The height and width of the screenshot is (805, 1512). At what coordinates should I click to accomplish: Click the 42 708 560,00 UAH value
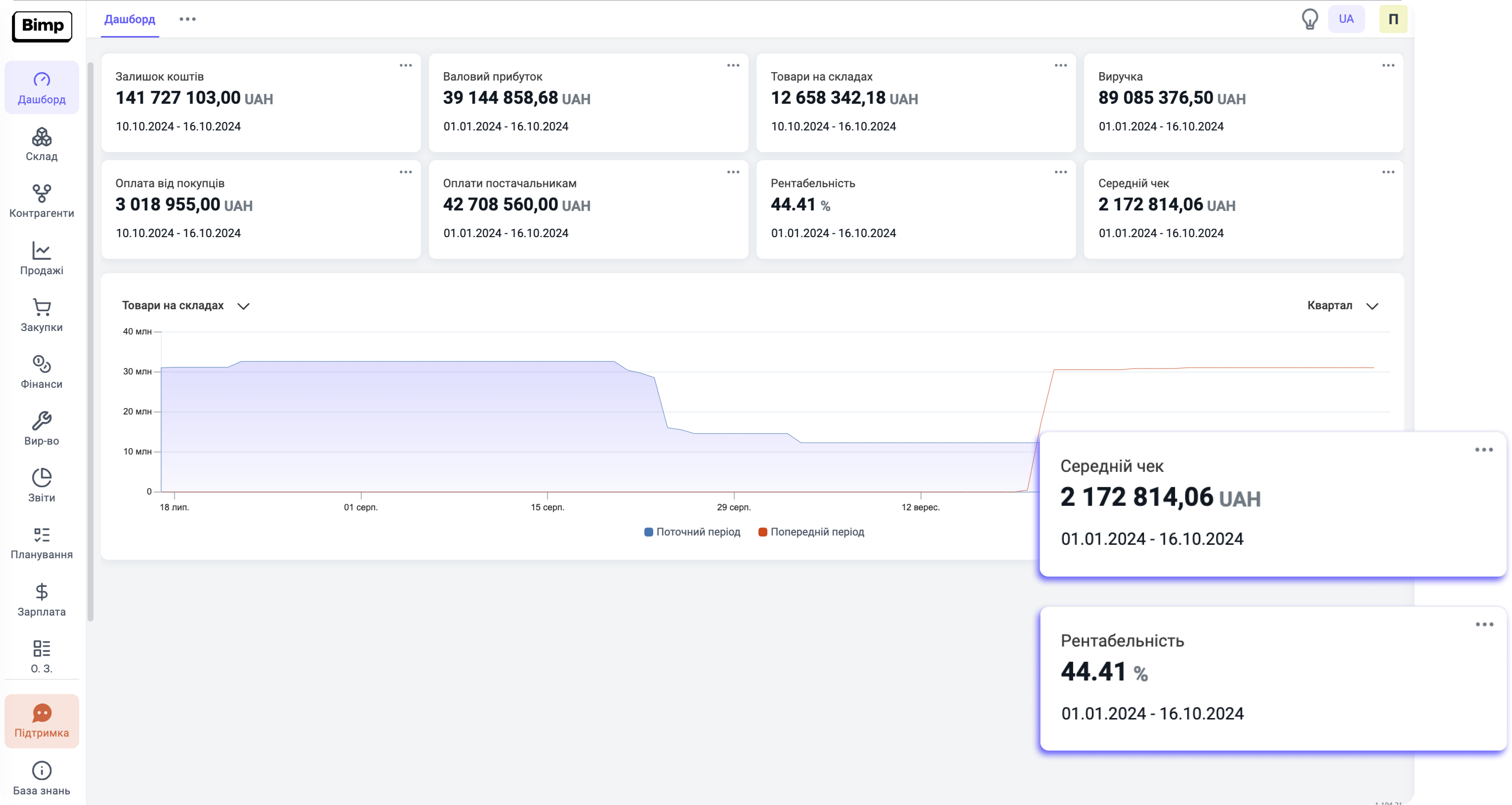coord(517,205)
